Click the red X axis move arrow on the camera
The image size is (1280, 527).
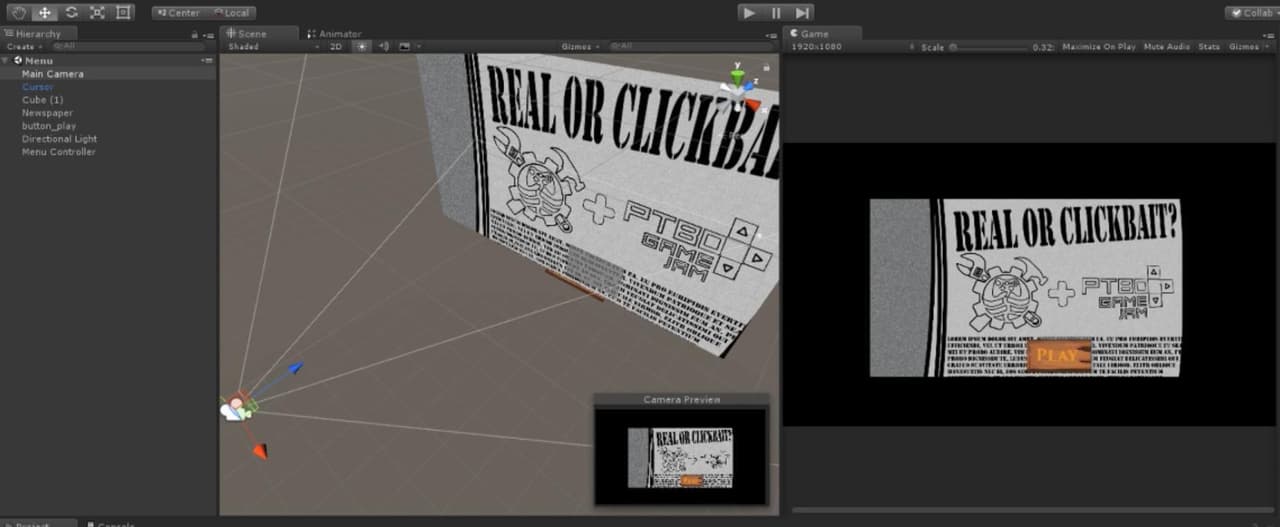[x=260, y=451]
